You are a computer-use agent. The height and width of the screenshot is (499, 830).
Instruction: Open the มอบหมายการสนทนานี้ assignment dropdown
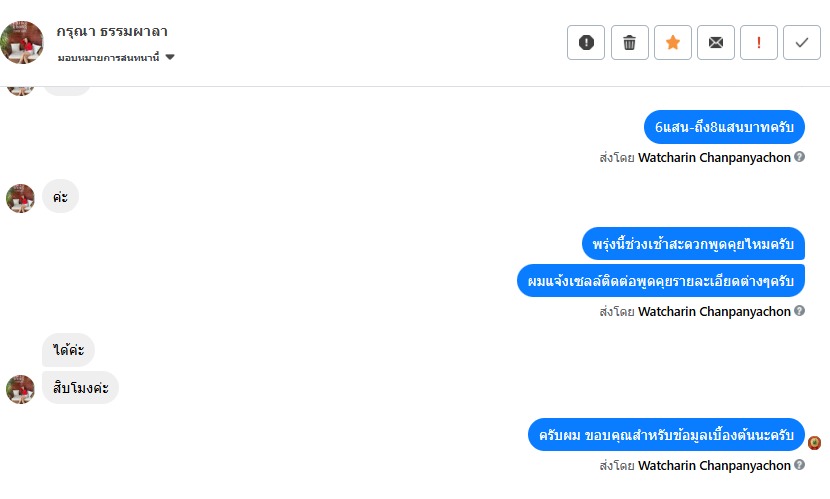pyautogui.click(x=116, y=57)
